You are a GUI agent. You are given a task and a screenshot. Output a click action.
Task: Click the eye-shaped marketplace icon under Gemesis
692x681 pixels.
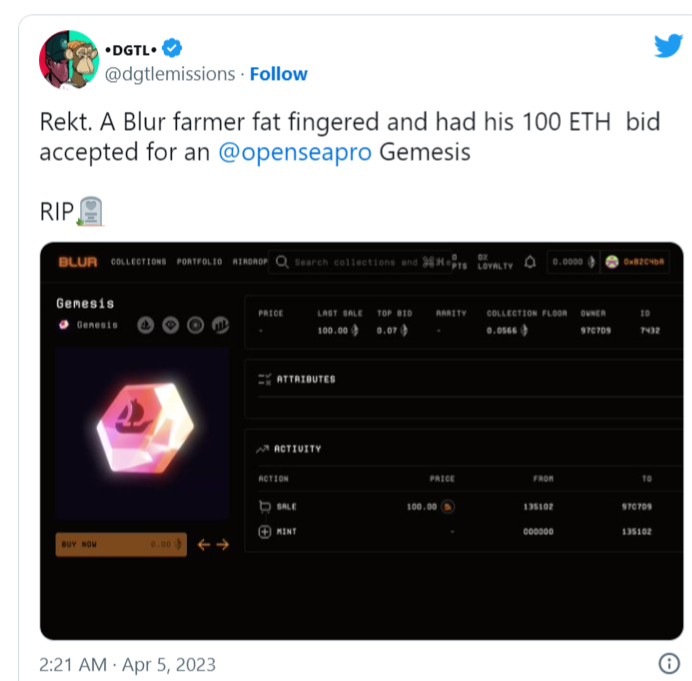[x=170, y=325]
